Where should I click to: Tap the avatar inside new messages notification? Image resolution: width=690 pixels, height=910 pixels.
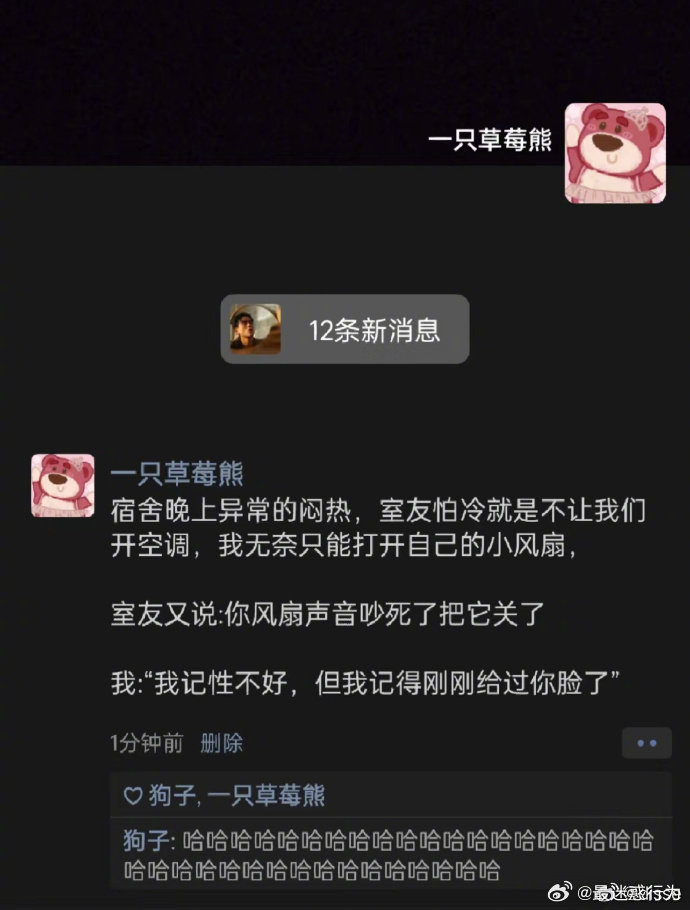255,329
